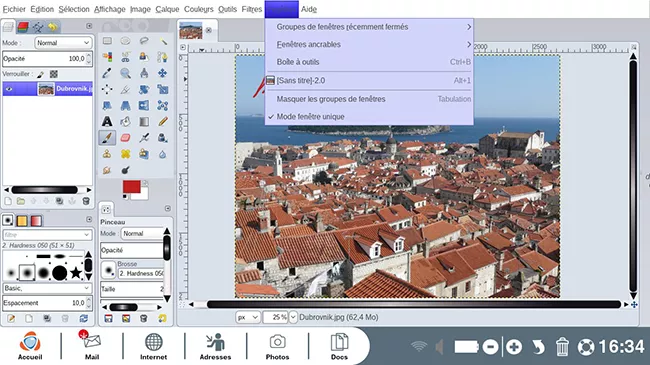
Task: Refresh brushes in the Brushes panel
Action: [84, 319]
